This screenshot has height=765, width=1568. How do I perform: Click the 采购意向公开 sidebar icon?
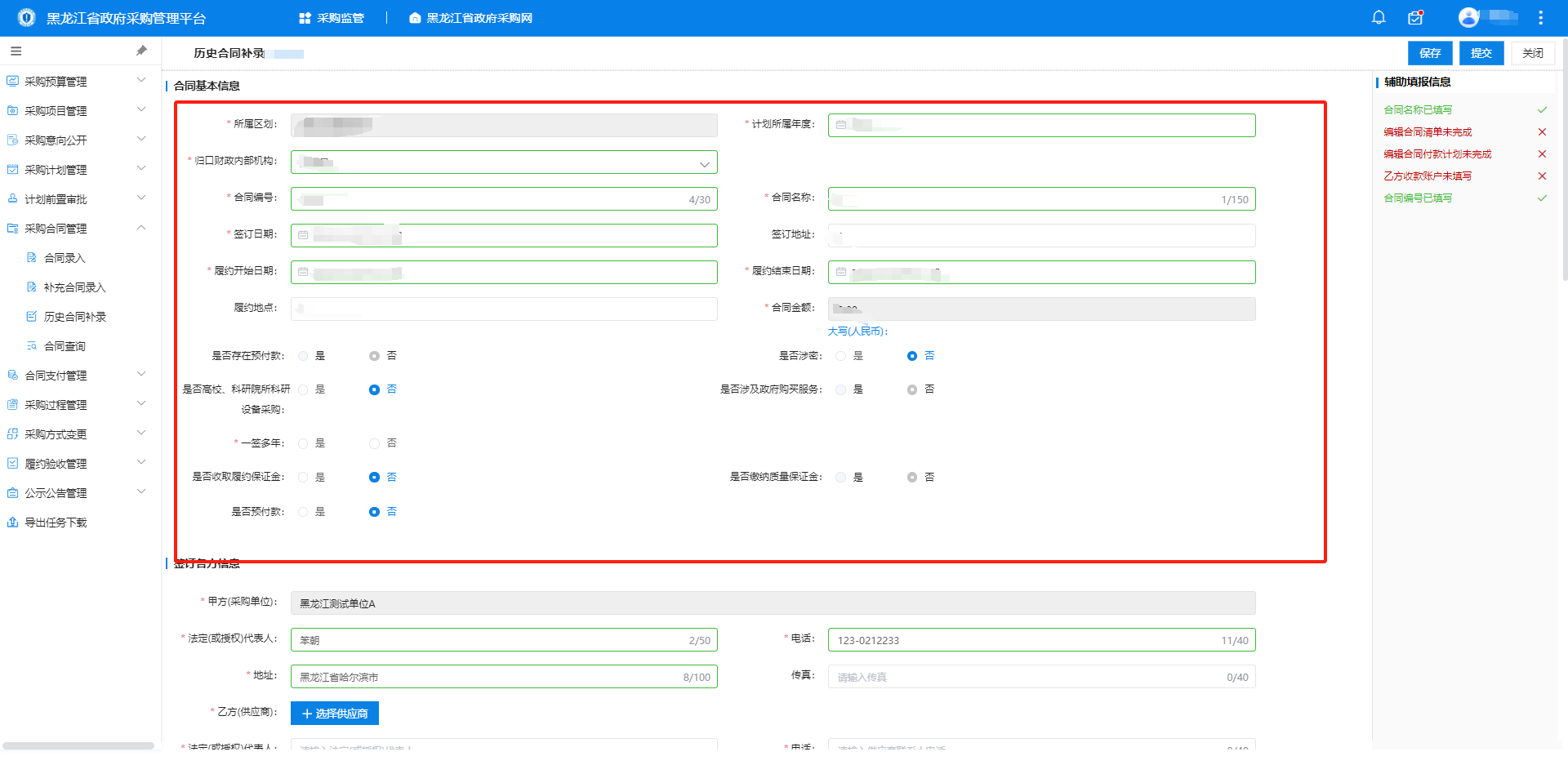pyautogui.click(x=12, y=140)
